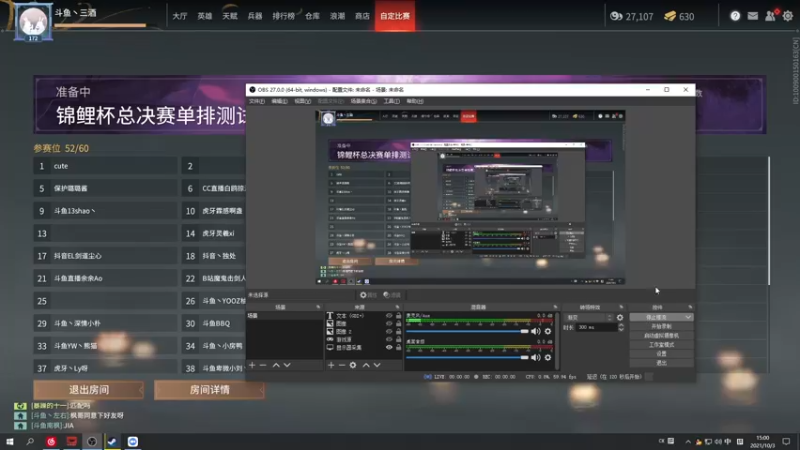Pop out the 场景 dock panel icon
The image size is (800, 450).
[x=318, y=307]
